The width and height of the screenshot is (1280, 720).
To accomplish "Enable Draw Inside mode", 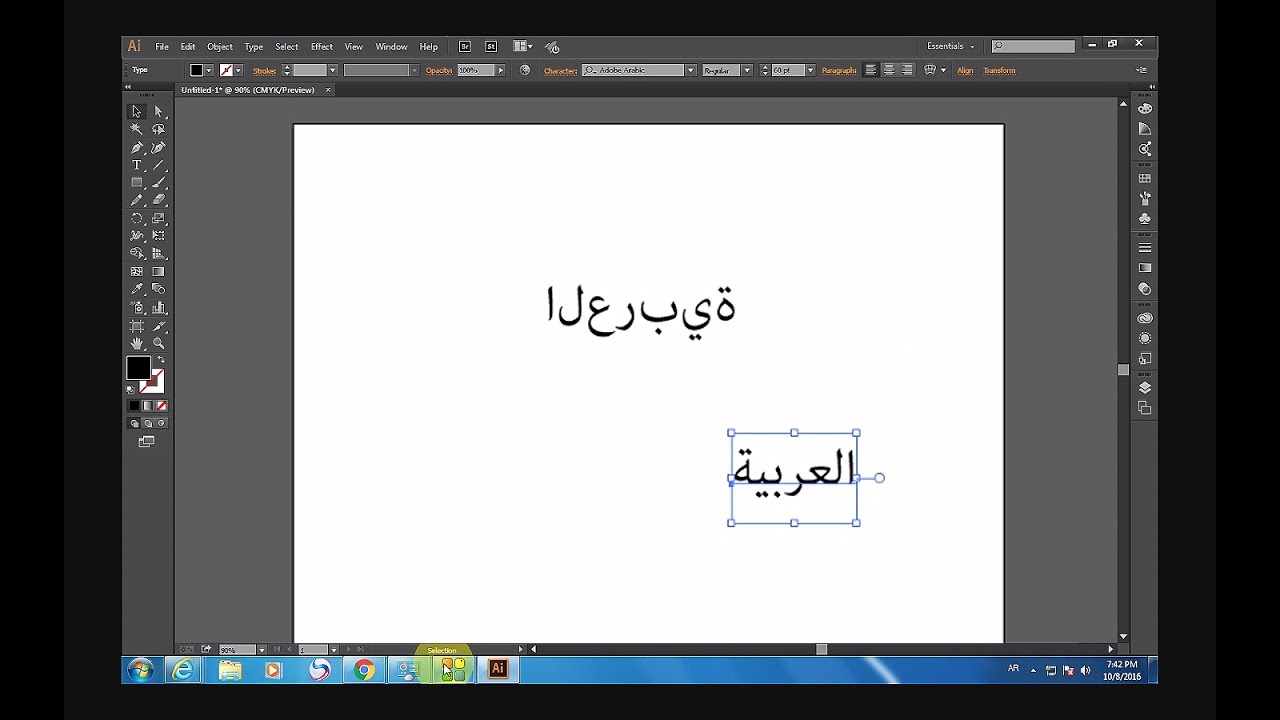I will coord(162,423).
